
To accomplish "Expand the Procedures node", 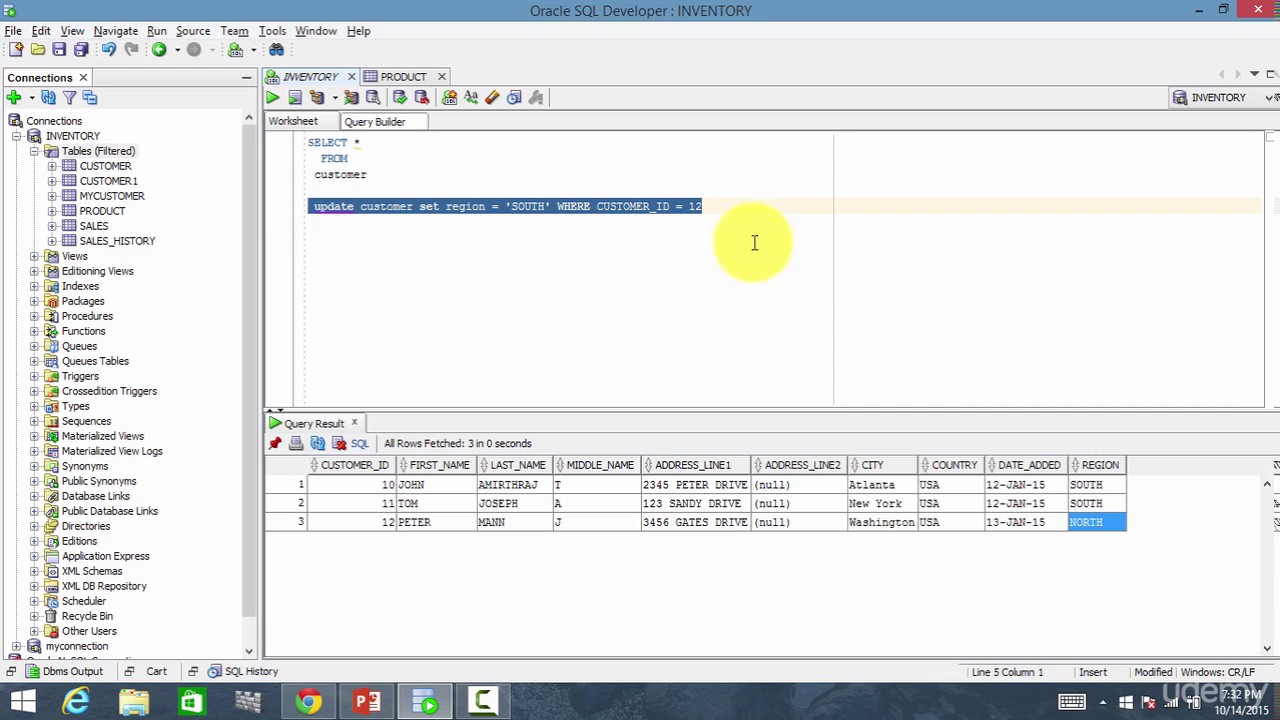I will tap(34, 316).
